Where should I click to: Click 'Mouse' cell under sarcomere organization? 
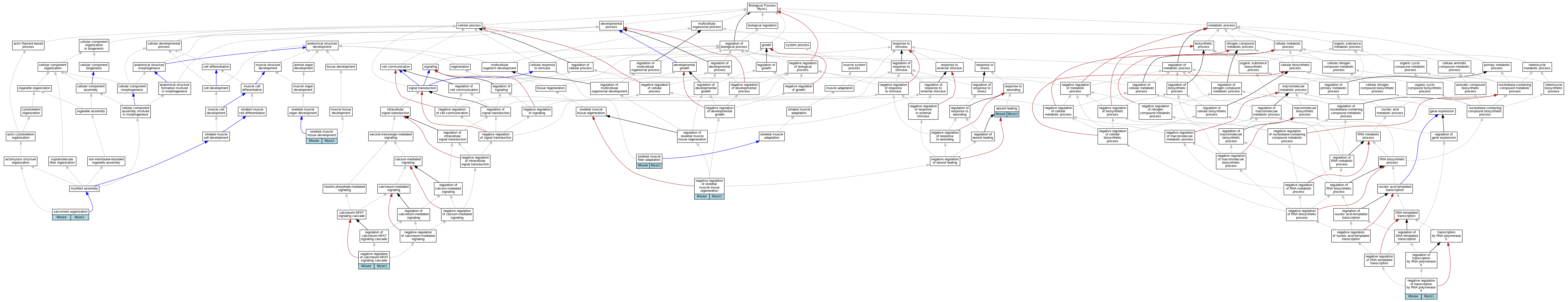[x=61, y=217]
